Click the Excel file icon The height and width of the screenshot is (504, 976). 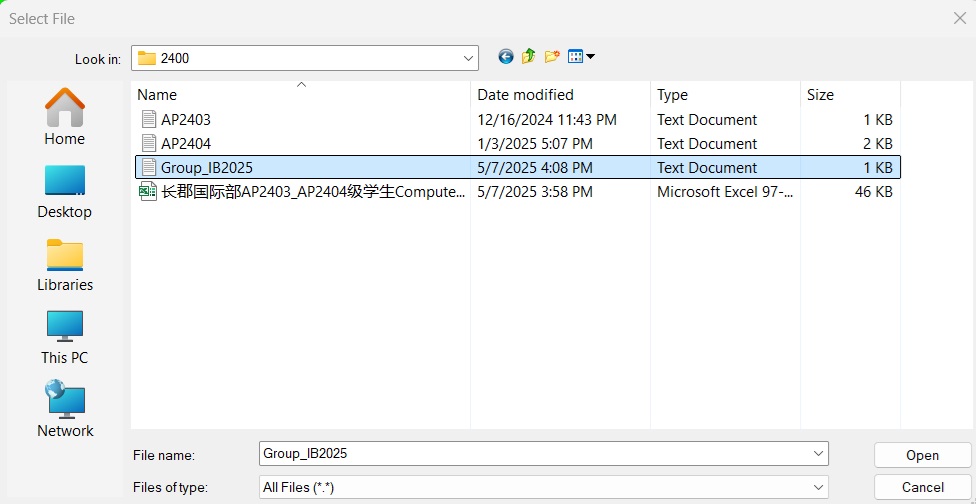click(x=148, y=192)
